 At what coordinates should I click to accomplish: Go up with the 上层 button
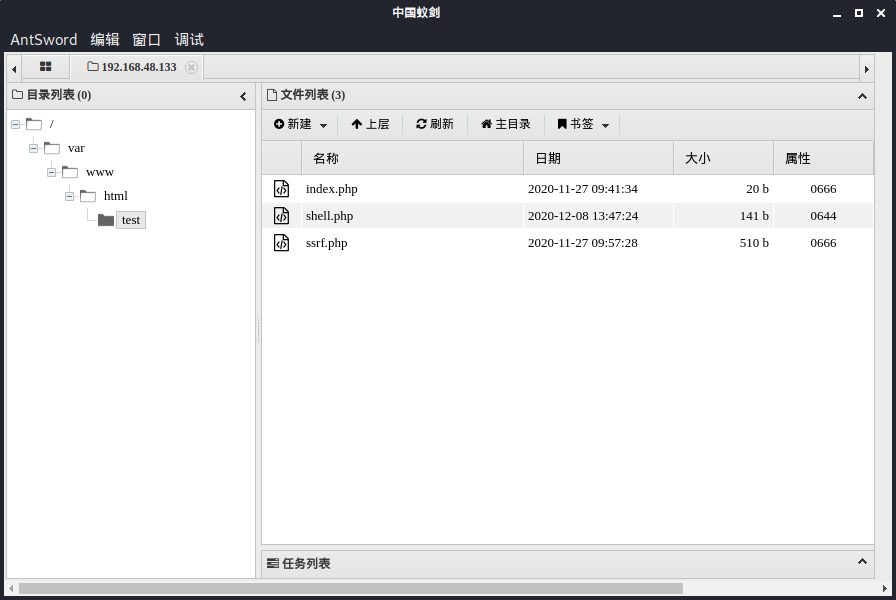[370, 124]
